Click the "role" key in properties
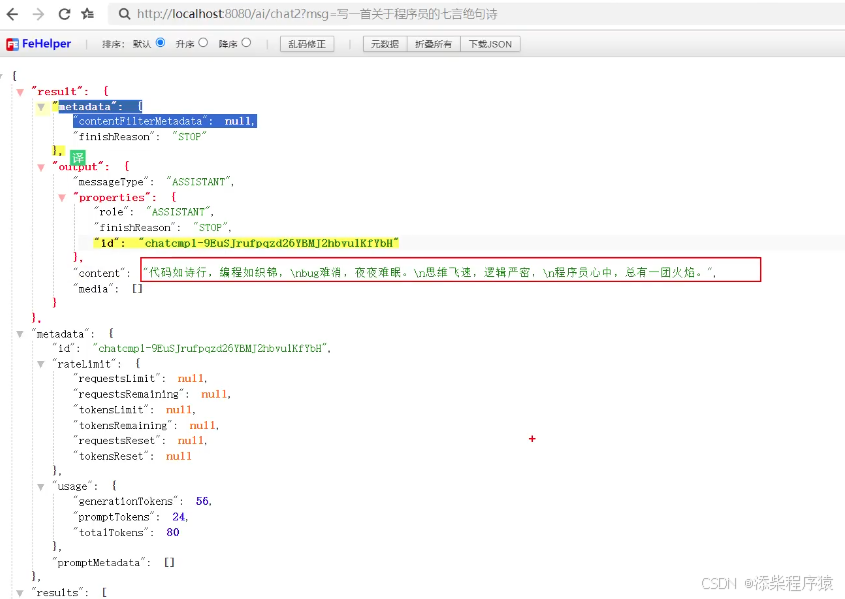845x599 pixels. tap(112, 212)
